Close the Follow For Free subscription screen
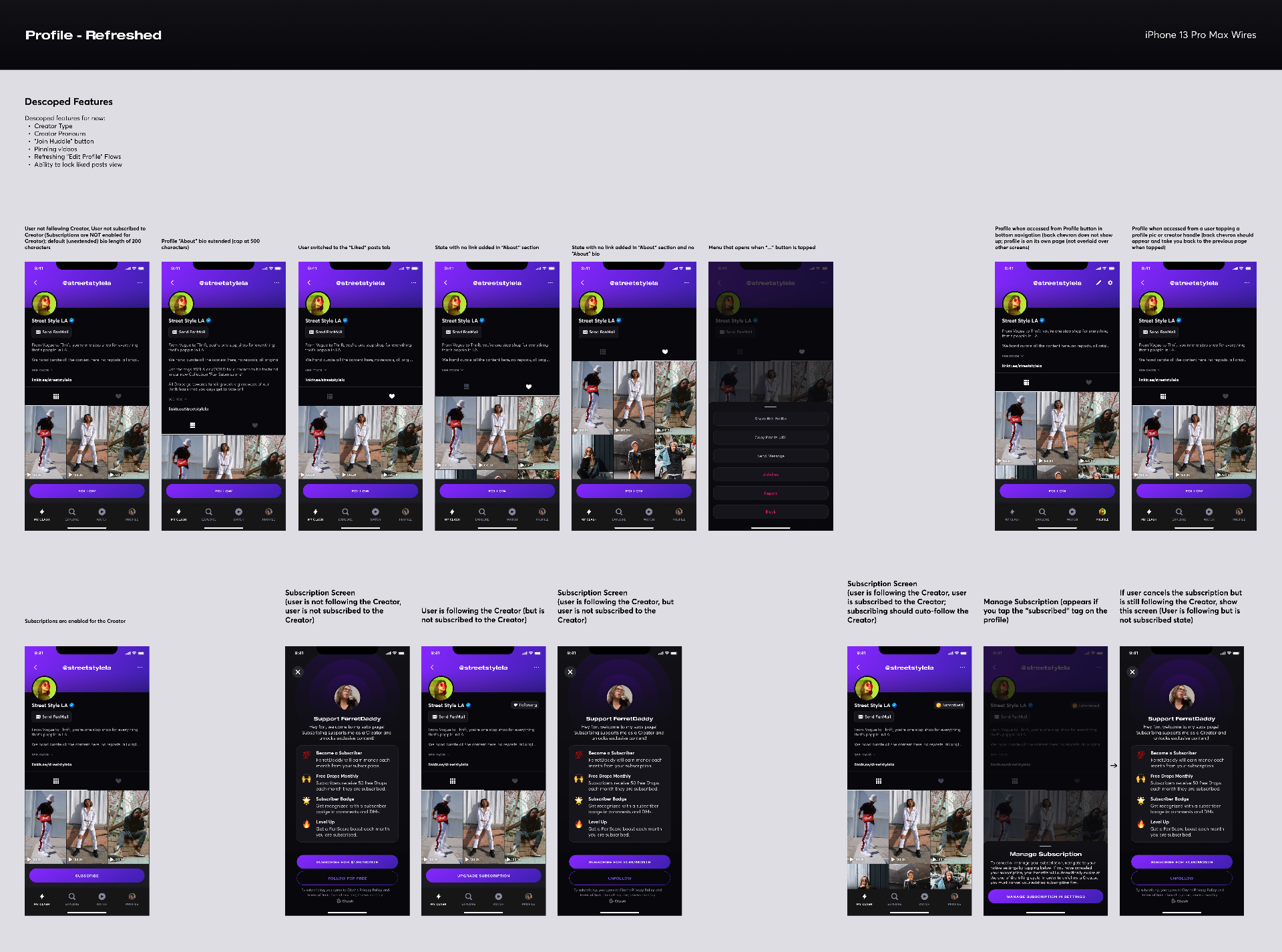 point(298,672)
